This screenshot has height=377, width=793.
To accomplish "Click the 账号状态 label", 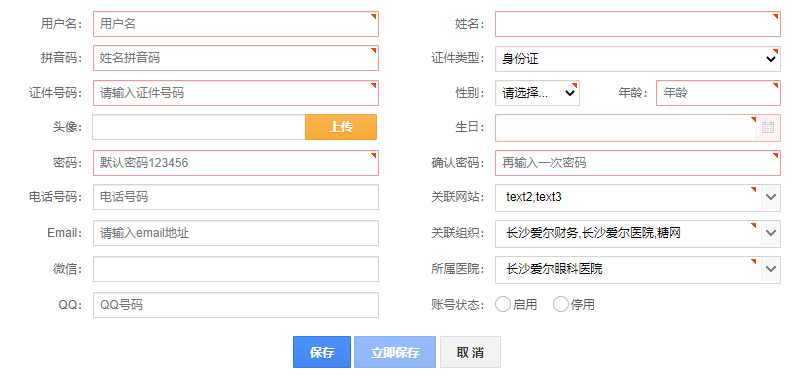I will point(458,305).
